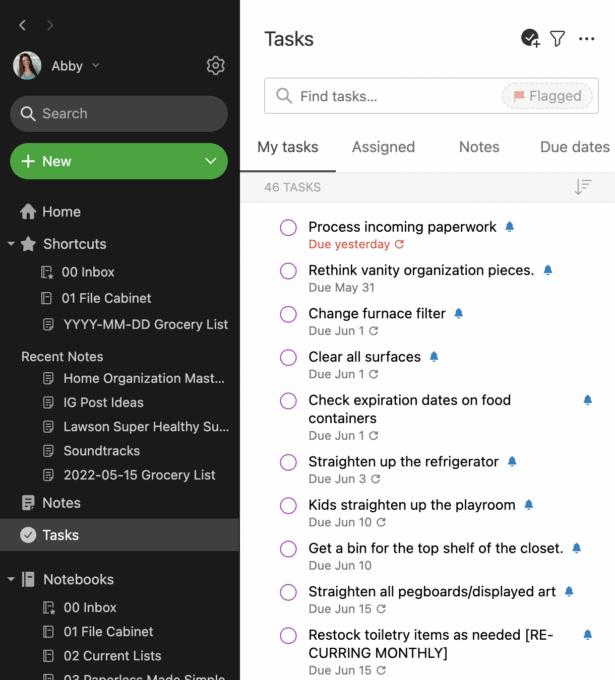Open 01 File Cabinet shortcut
The width and height of the screenshot is (615, 680).
click(x=96, y=298)
